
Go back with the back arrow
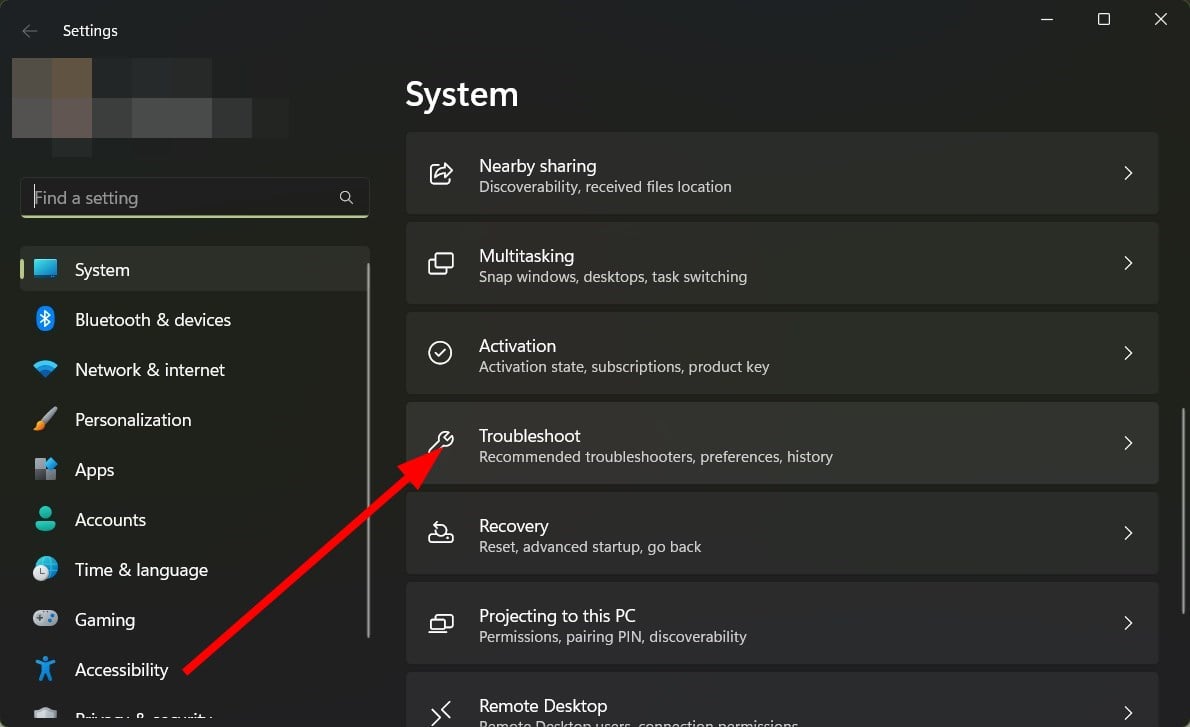pyautogui.click(x=30, y=31)
